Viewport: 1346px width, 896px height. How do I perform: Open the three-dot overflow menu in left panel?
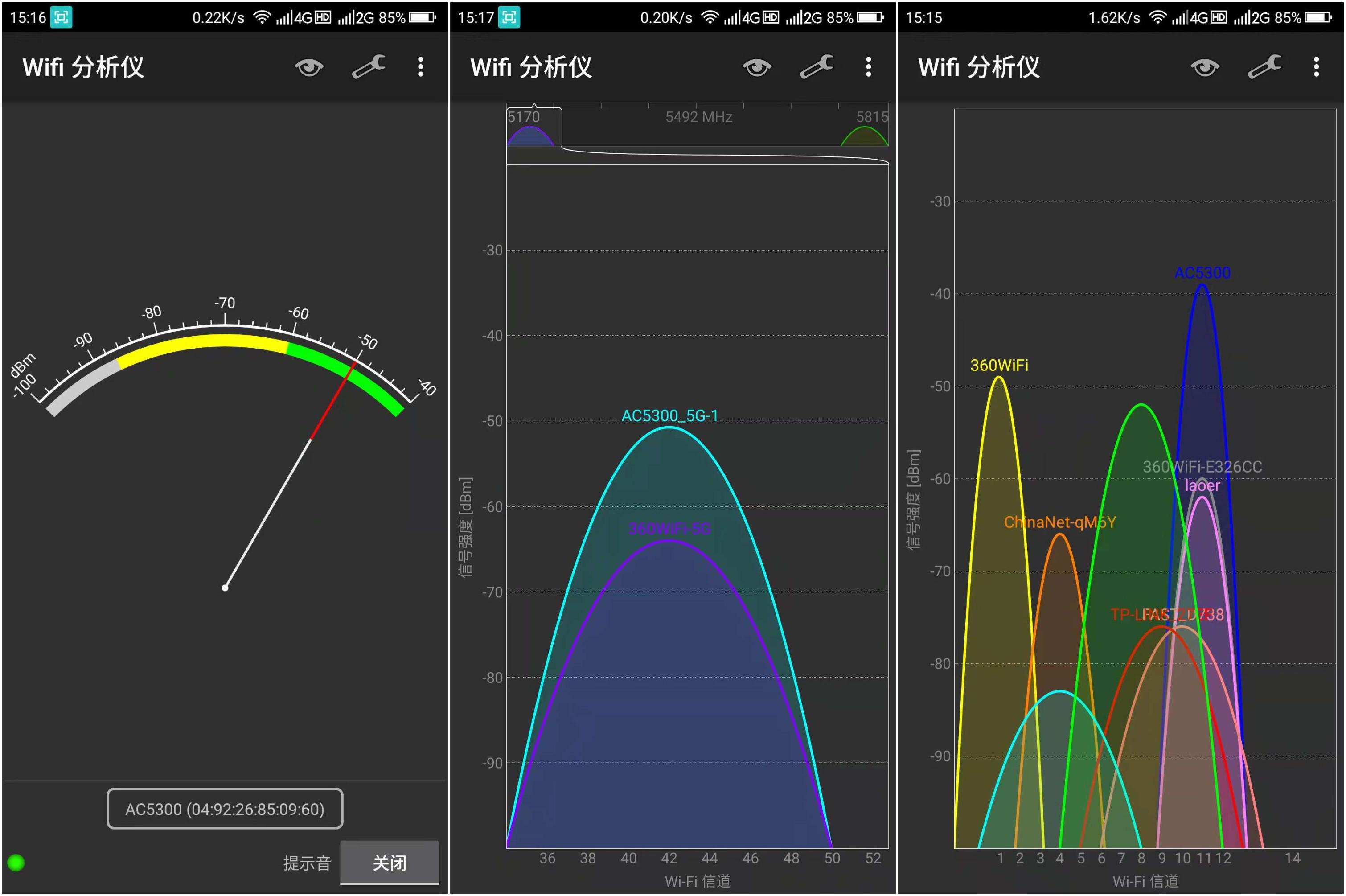coord(420,67)
